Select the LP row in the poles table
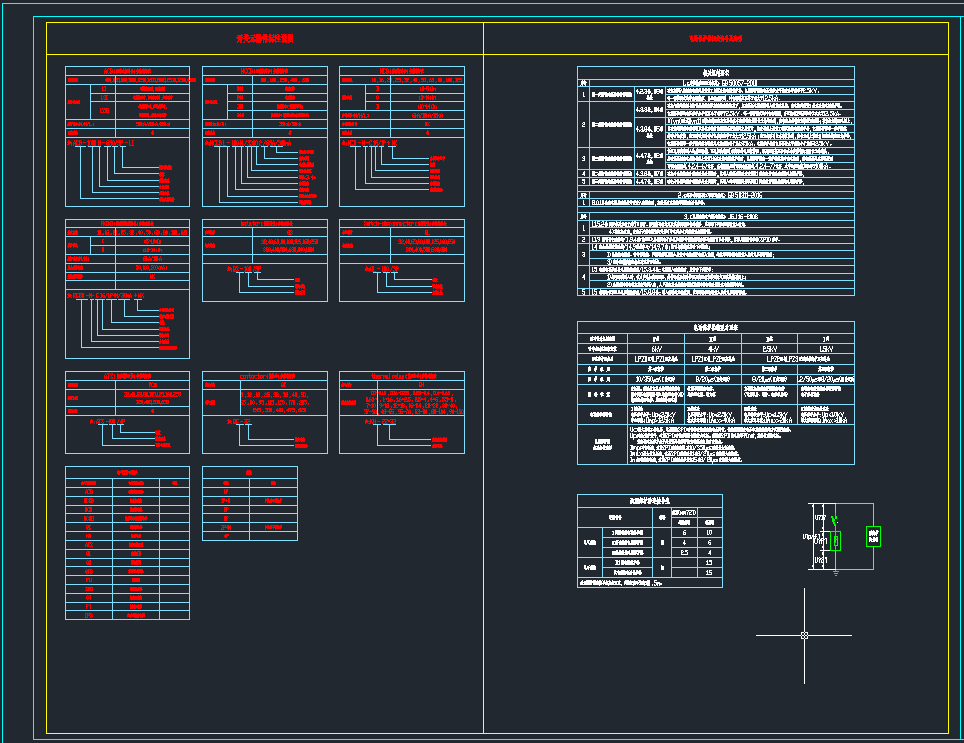Image resolution: width=964 pixels, height=743 pixels. pos(226,491)
